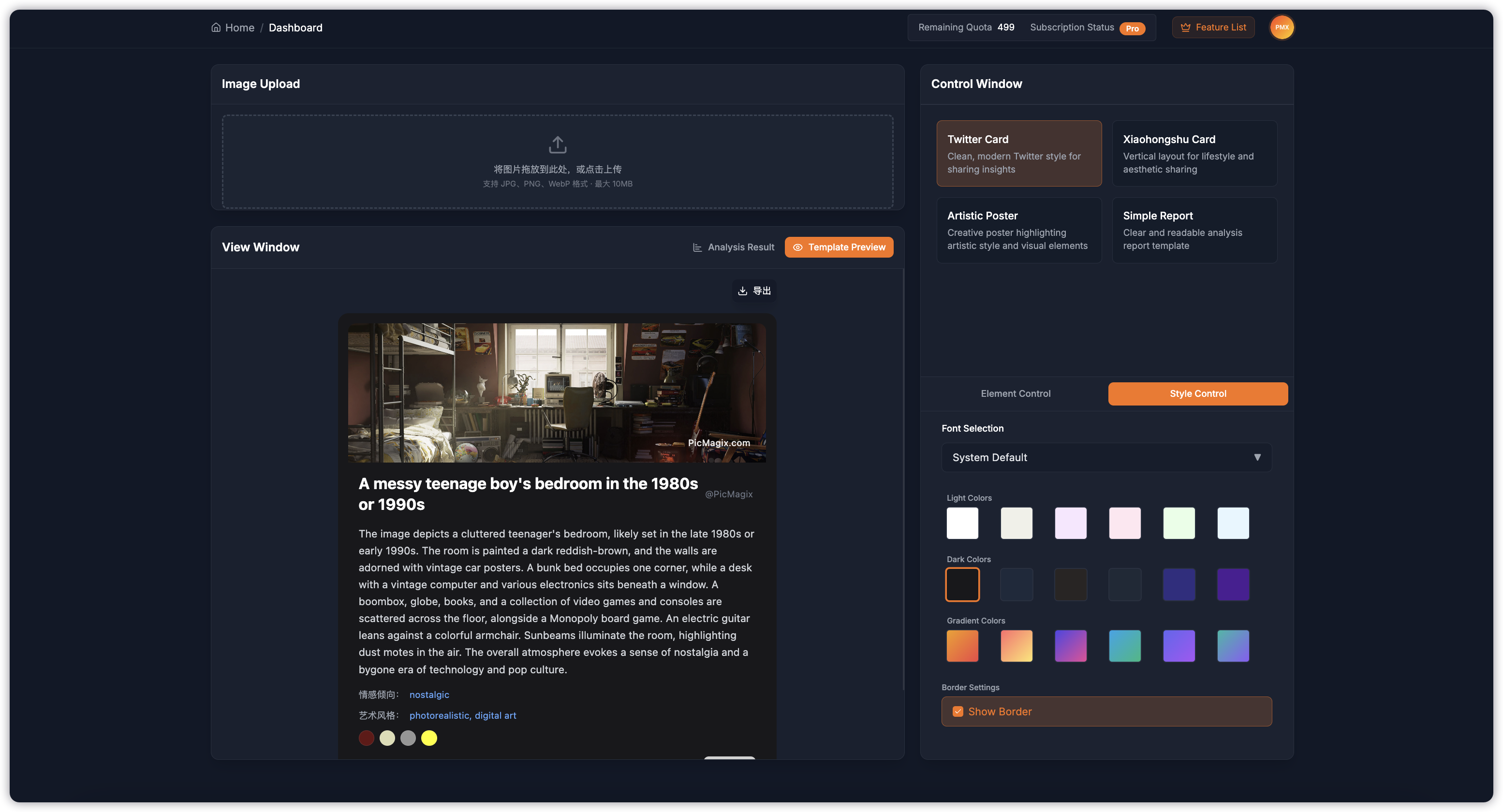The image size is (1503, 812).
Task: Click the home icon in breadcrumb
Action: point(216,28)
